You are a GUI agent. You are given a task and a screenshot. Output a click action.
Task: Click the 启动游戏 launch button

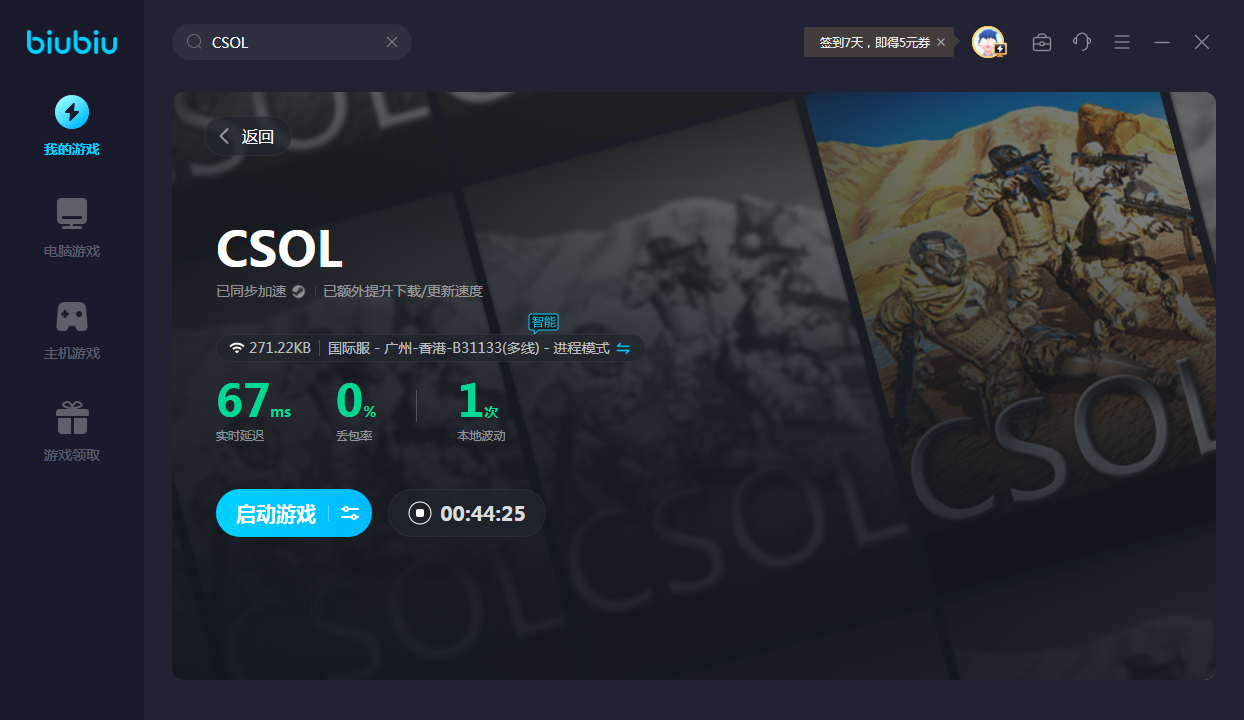pyautogui.click(x=275, y=513)
